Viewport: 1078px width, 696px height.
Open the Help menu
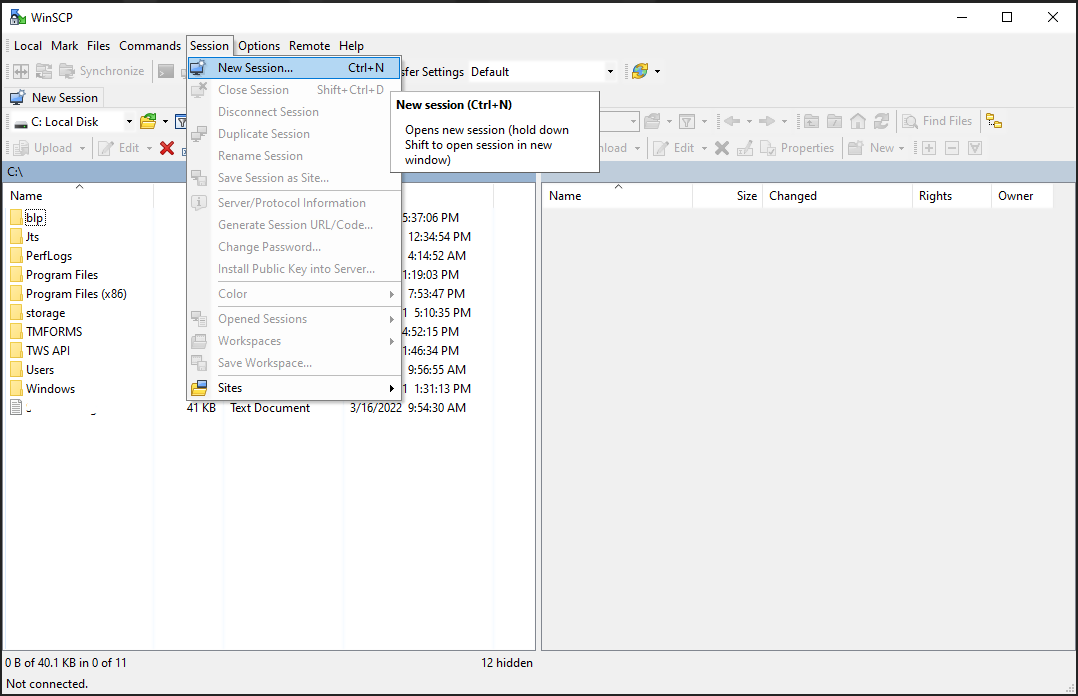(x=351, y=45)
